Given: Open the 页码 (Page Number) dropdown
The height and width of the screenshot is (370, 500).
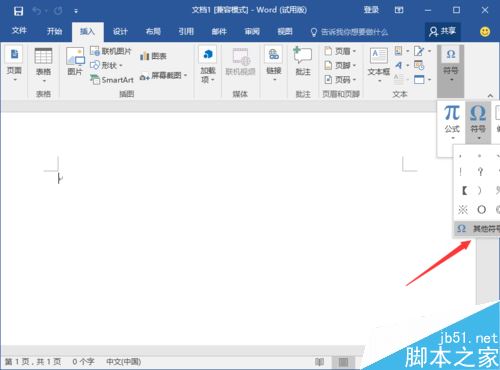Looking at the screenshot, I should 340,80.
